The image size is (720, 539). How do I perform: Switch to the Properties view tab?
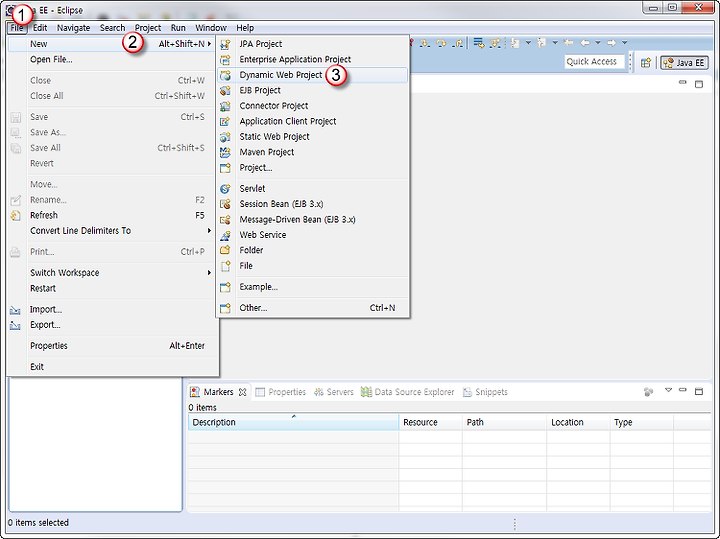(x=281, y=392)
